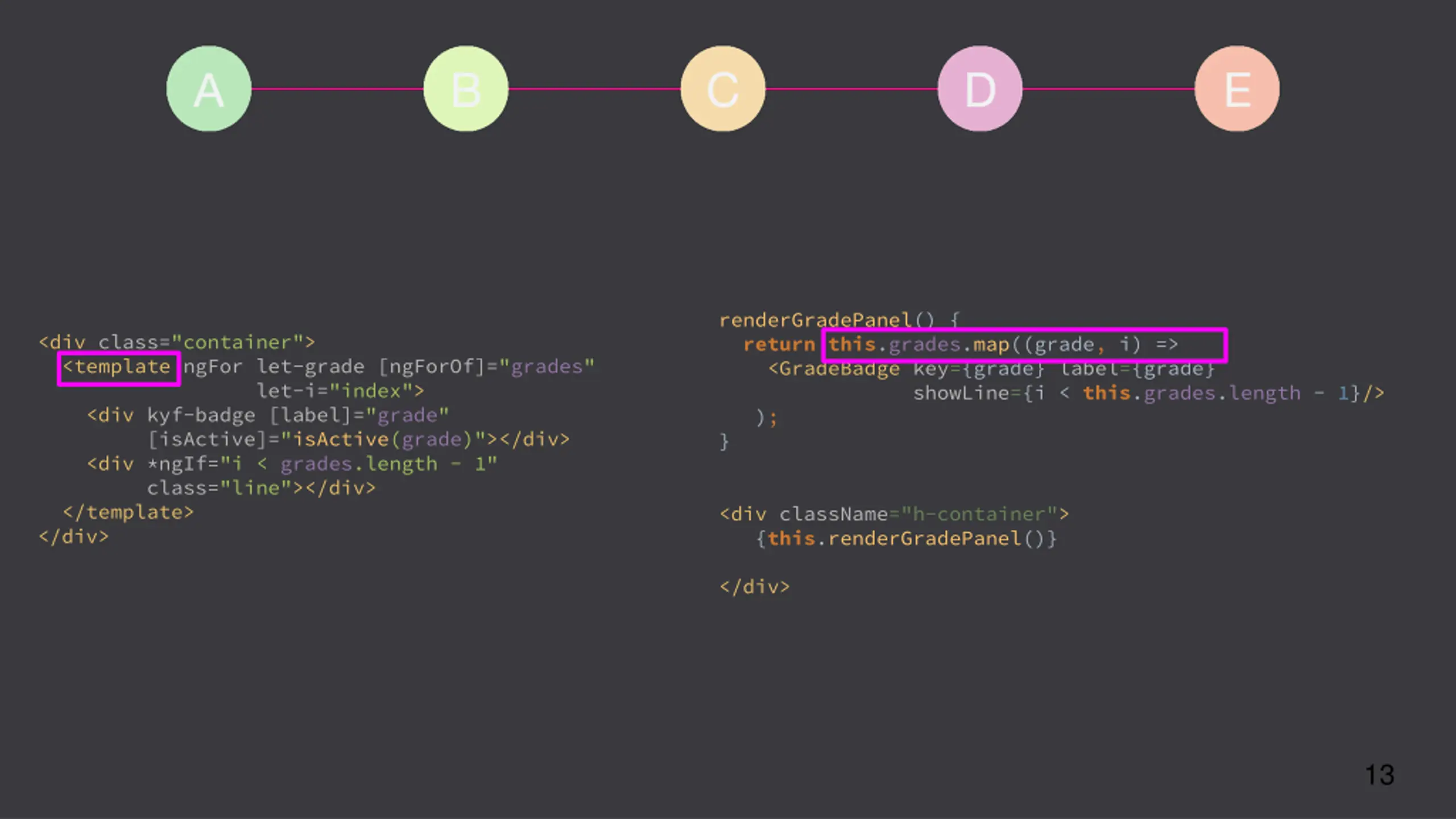Click the slide number 13
This screenshot has width=1456, height=819.
pyautogui.click(x=1380, y=775)
